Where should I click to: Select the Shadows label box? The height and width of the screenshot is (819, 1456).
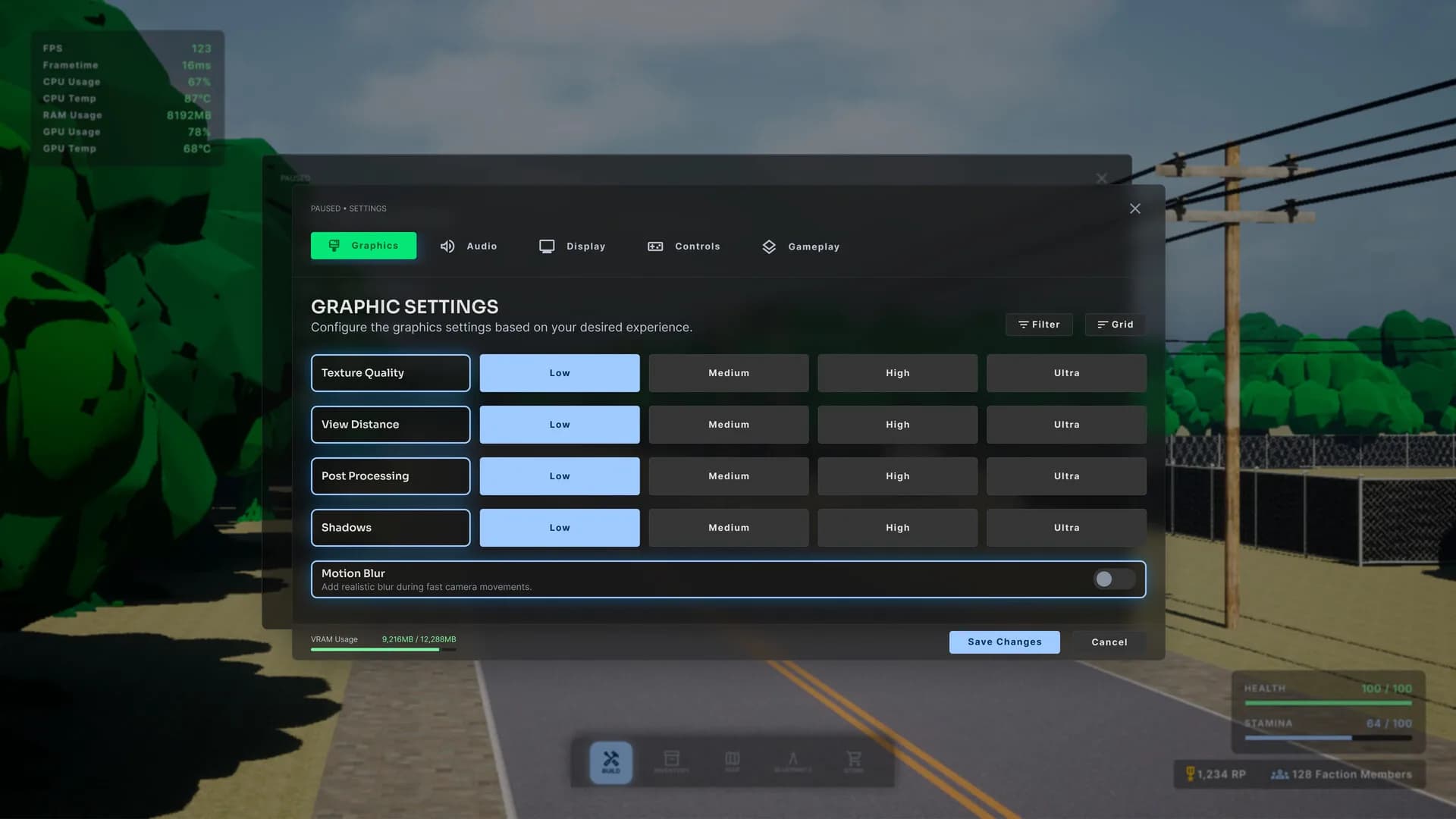point(391,528)
